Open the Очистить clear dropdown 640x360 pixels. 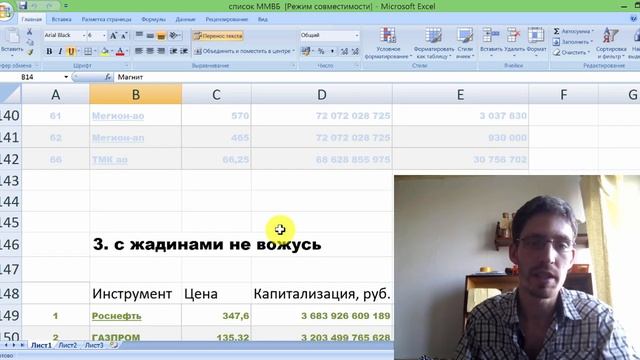tap(571, 52)
